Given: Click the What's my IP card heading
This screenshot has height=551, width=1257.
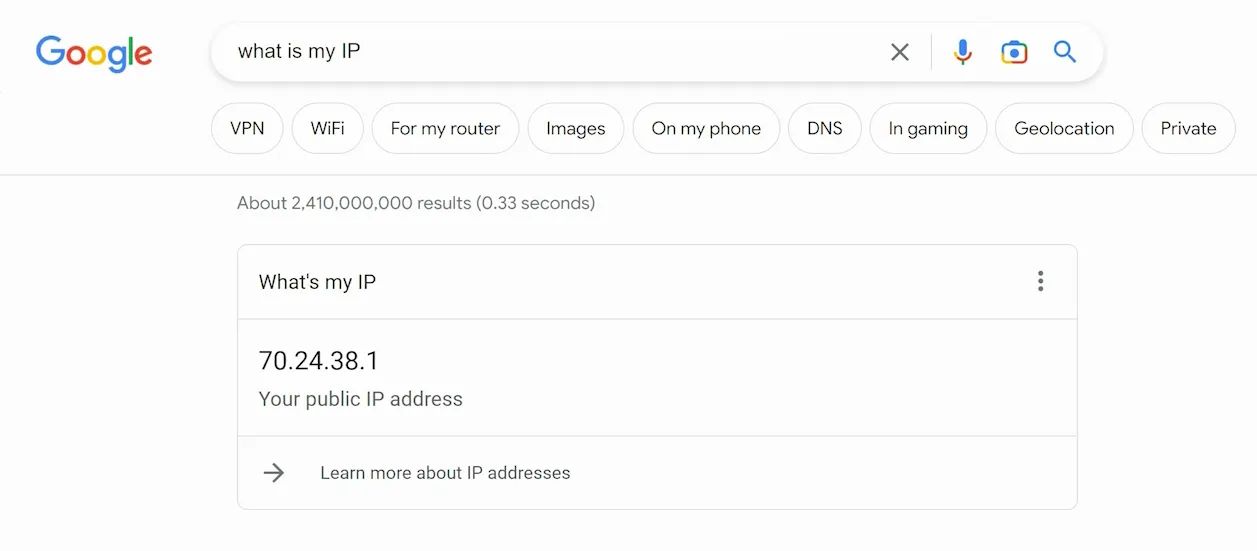Looking at the screenshot, I should click(x=317, y=282).
